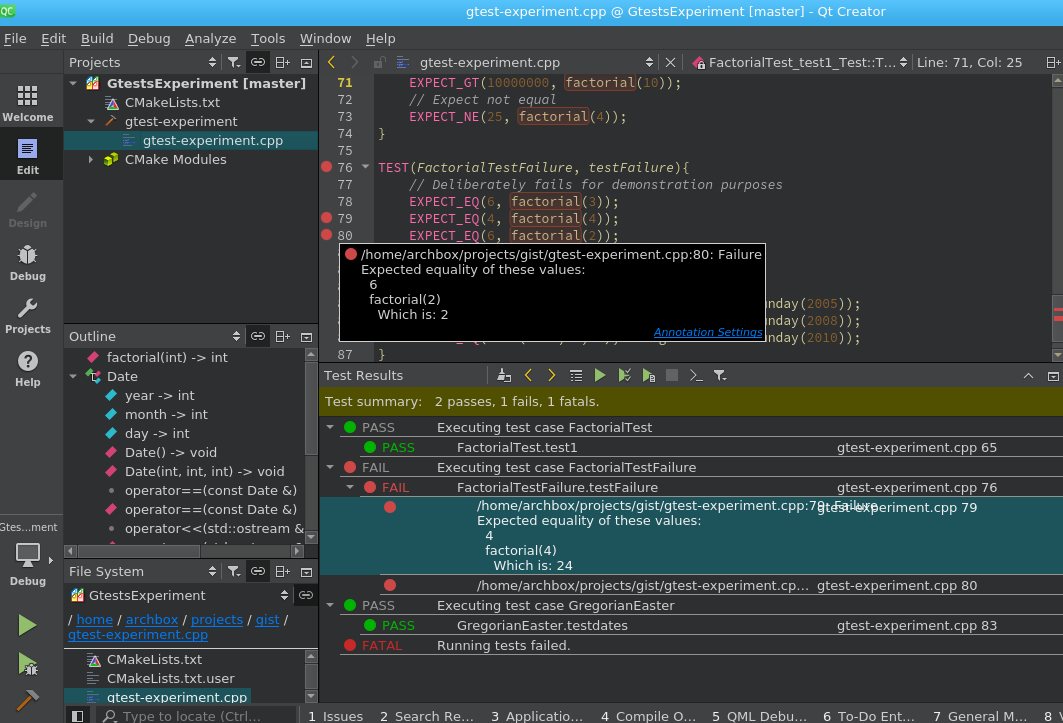Open the open-documents dropdown for gtest-experiment.cpp
Viewport: 1063px width, 723px height.
pos(536,62)
